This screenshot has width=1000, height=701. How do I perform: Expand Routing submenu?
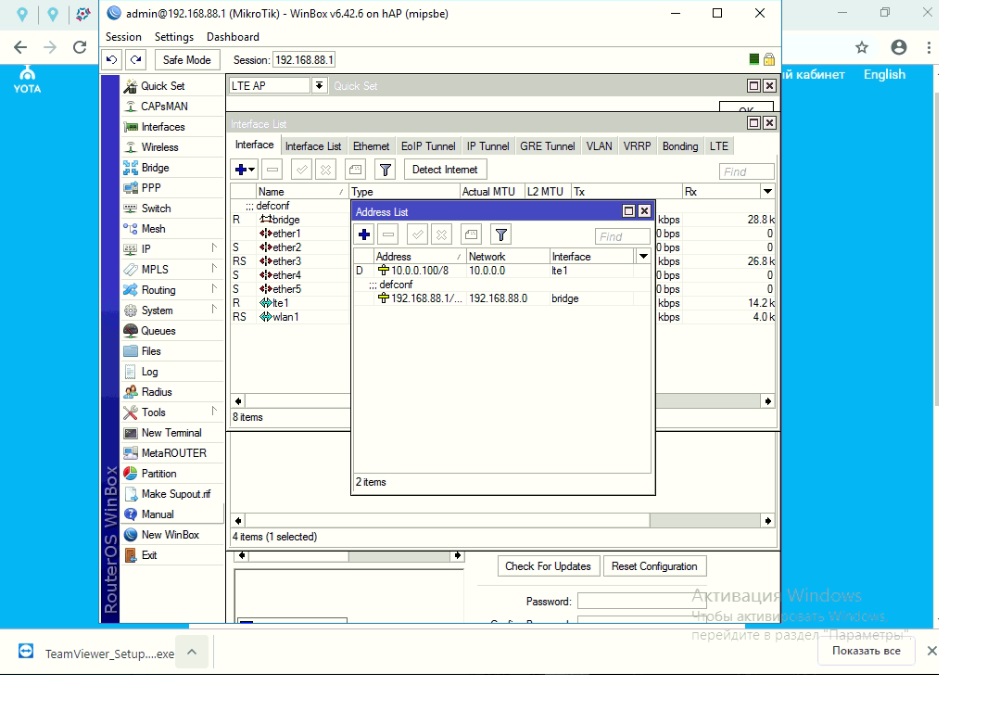[172, 290]
